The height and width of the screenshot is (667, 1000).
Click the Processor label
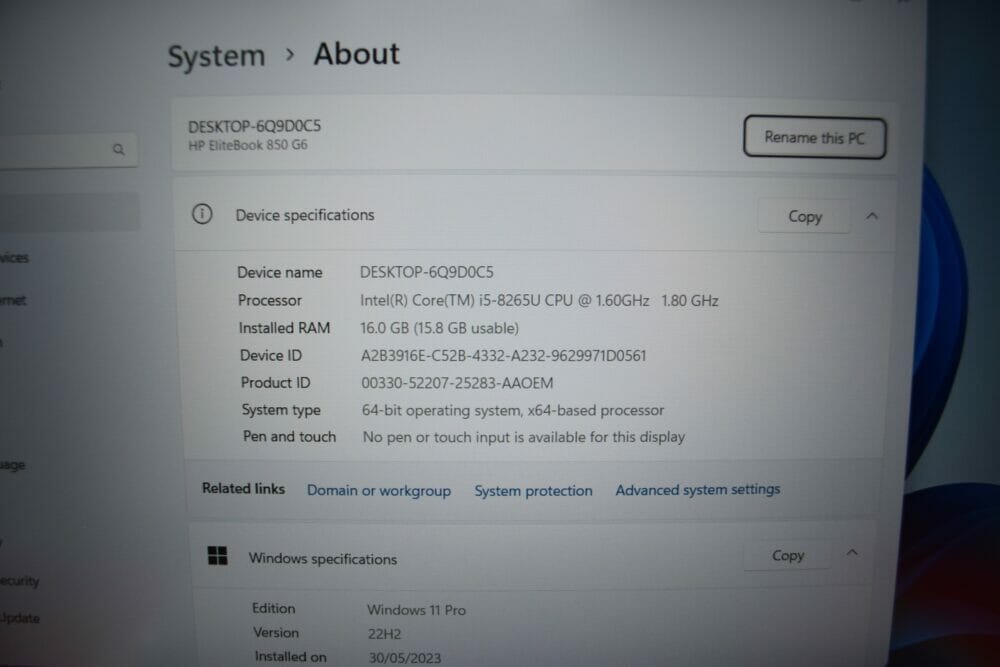point(270,300)
